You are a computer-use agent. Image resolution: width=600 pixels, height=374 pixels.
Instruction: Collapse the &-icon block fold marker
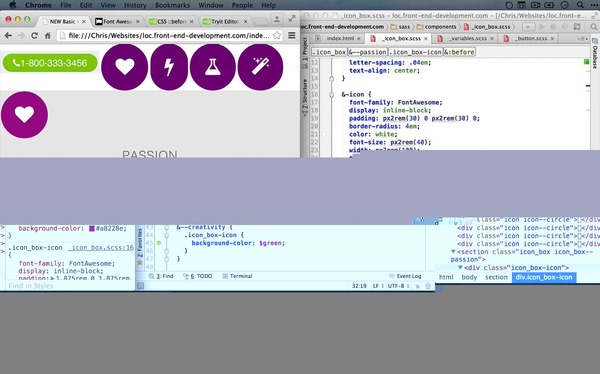click(331, 95)
